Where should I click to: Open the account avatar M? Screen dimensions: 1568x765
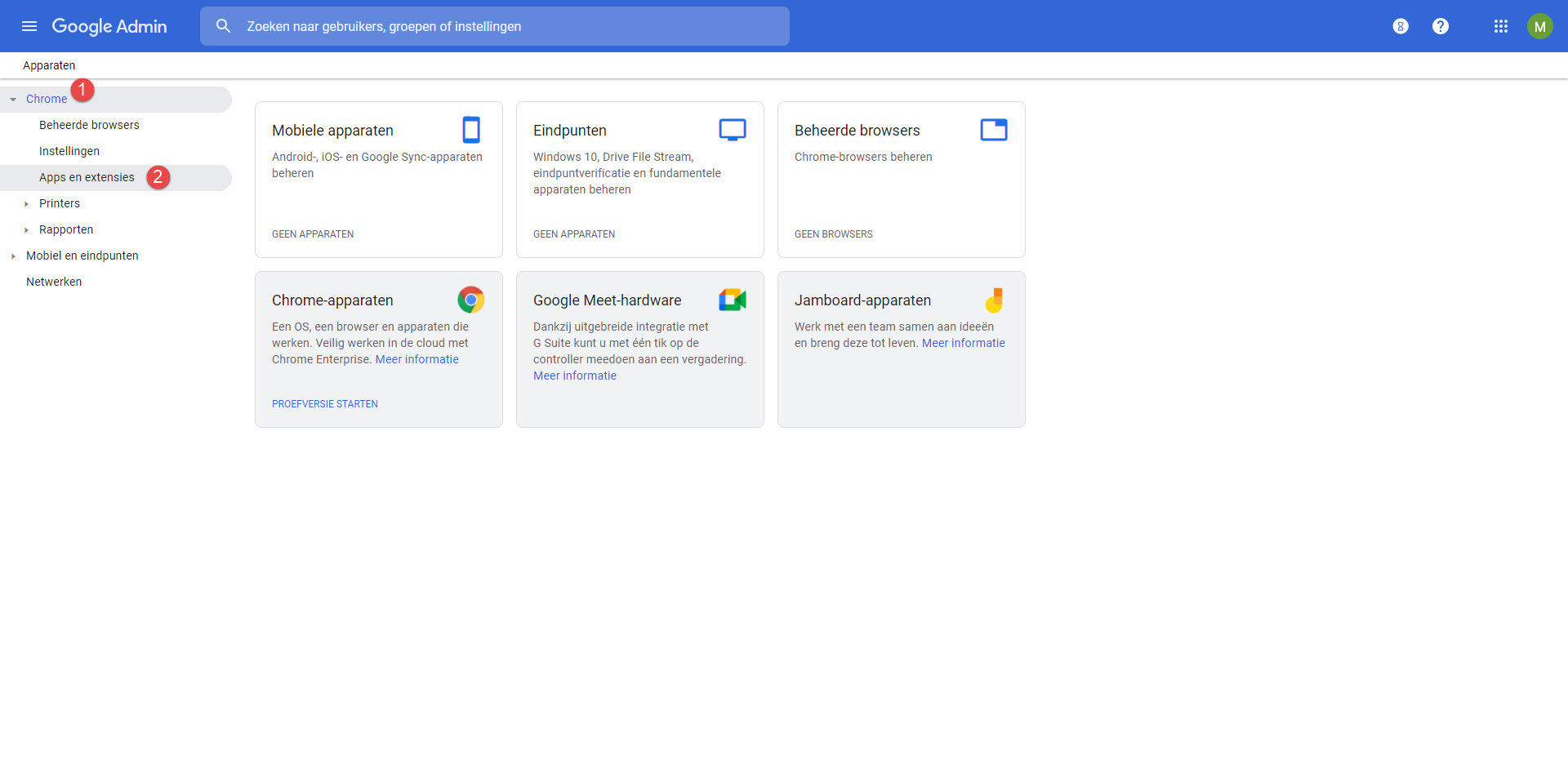pos(1539,26)
